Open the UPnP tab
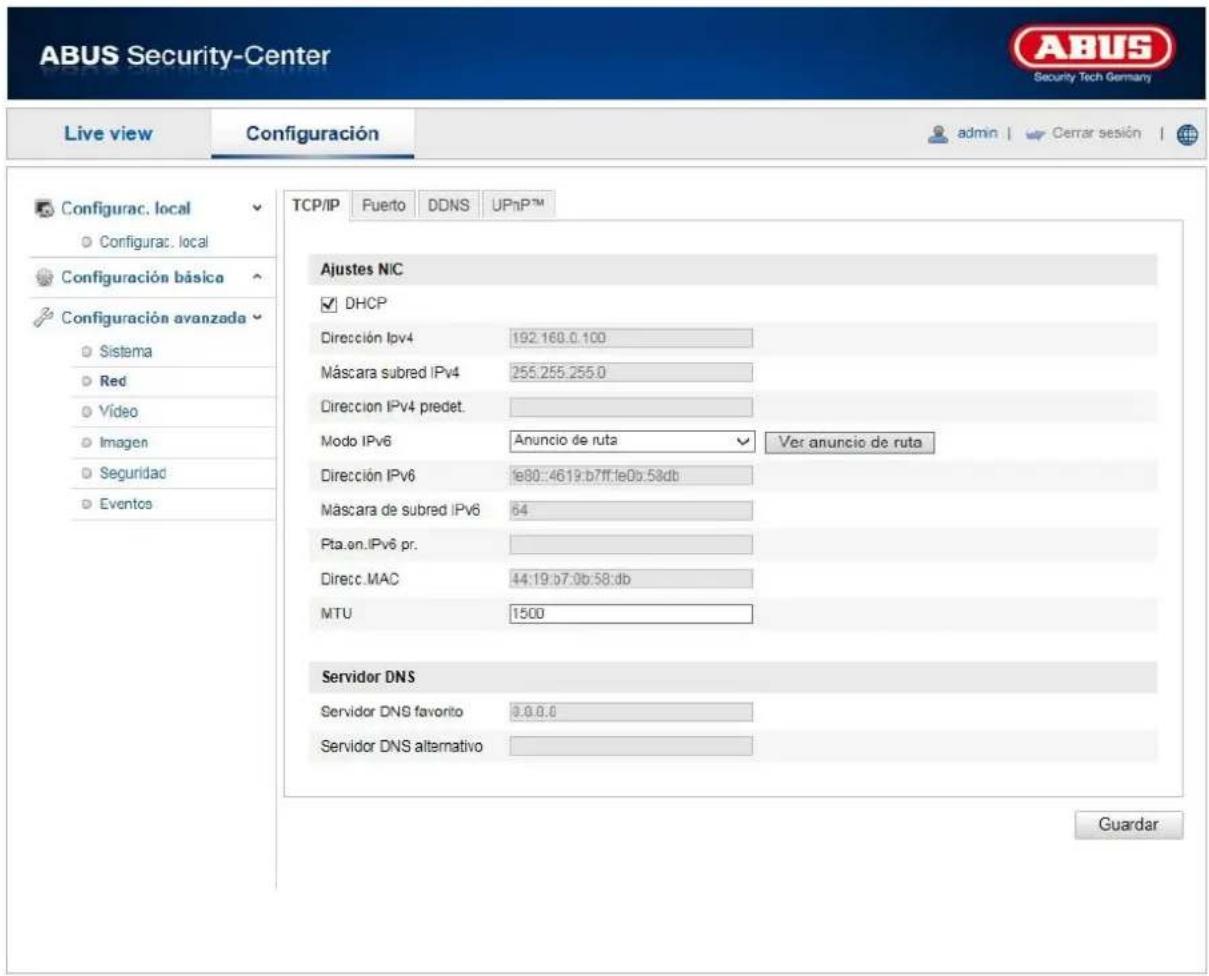This screenshot has height=976, width=1209. click(517, 205)
